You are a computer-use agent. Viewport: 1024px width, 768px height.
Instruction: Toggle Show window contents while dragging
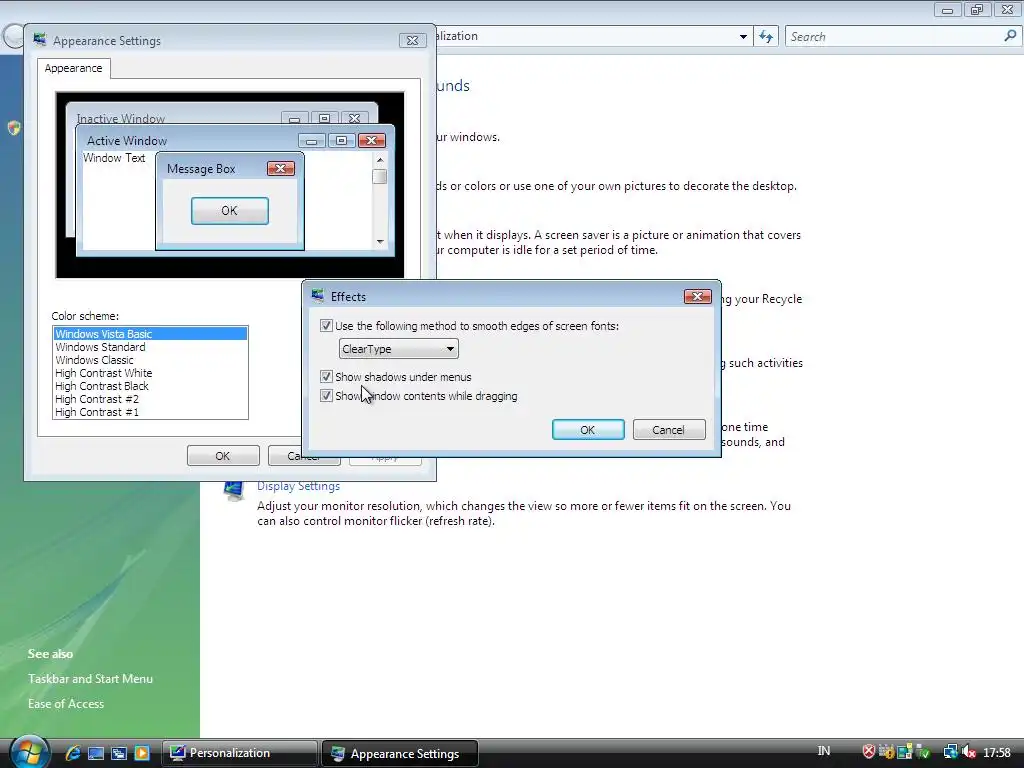[326, 395]
